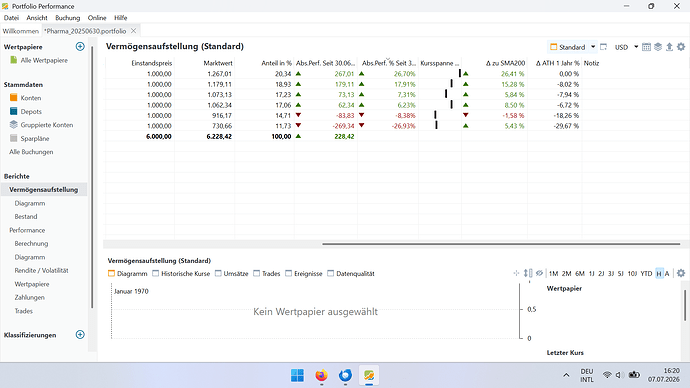Open the Zahlungen report
The image size is (690, 388).
pyautogui.click(x=29, y=297)
